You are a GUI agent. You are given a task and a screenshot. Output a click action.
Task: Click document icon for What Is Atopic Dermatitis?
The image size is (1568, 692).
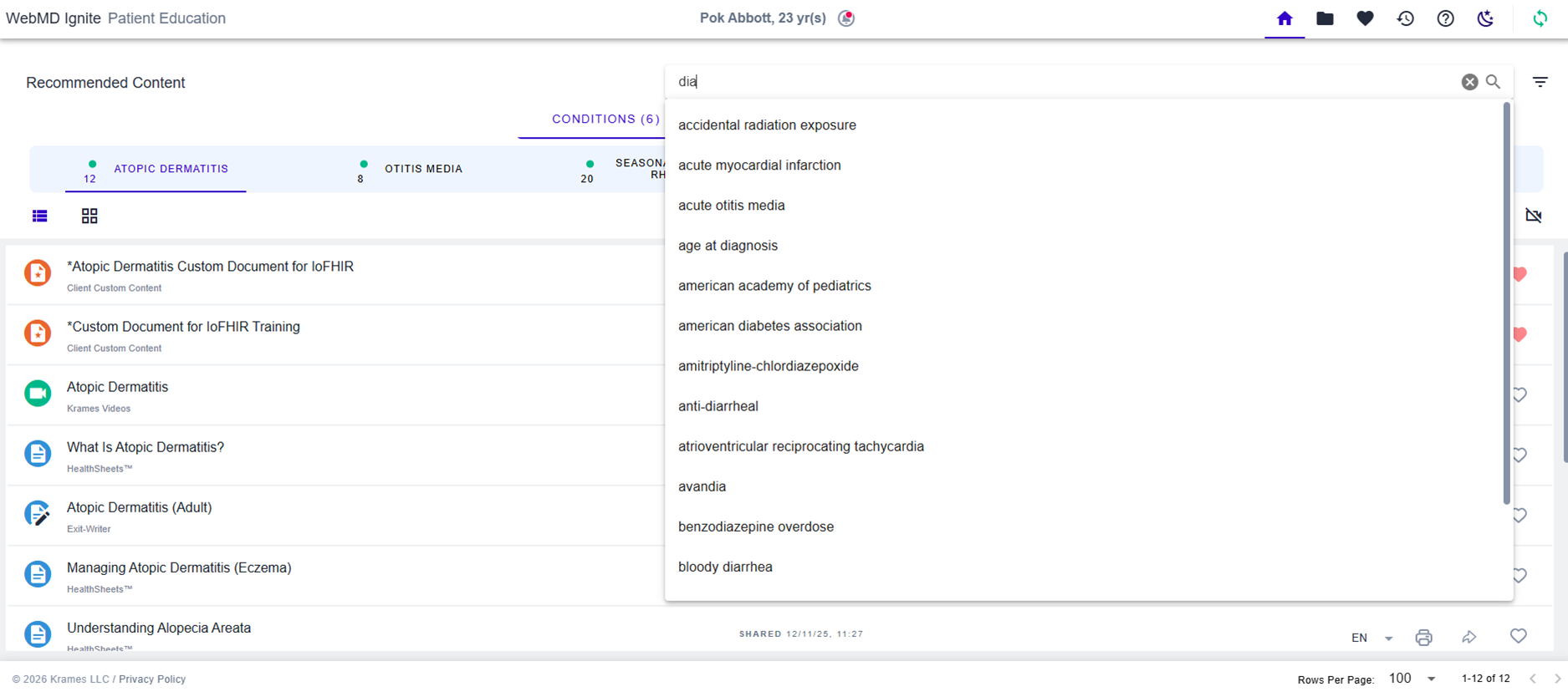38,454
